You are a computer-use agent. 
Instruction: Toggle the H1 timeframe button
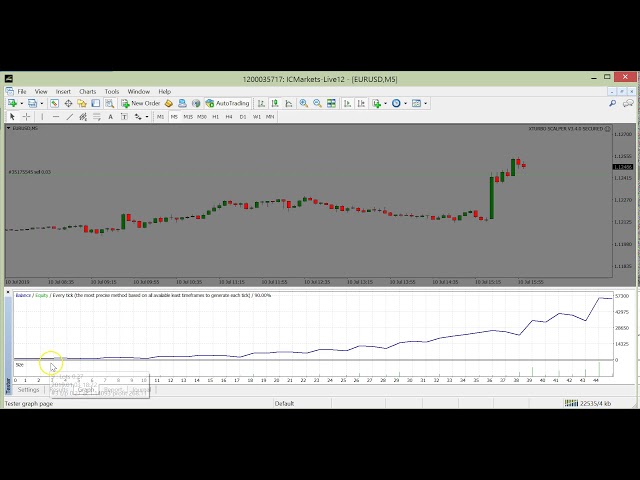click(x=215, y=116)
